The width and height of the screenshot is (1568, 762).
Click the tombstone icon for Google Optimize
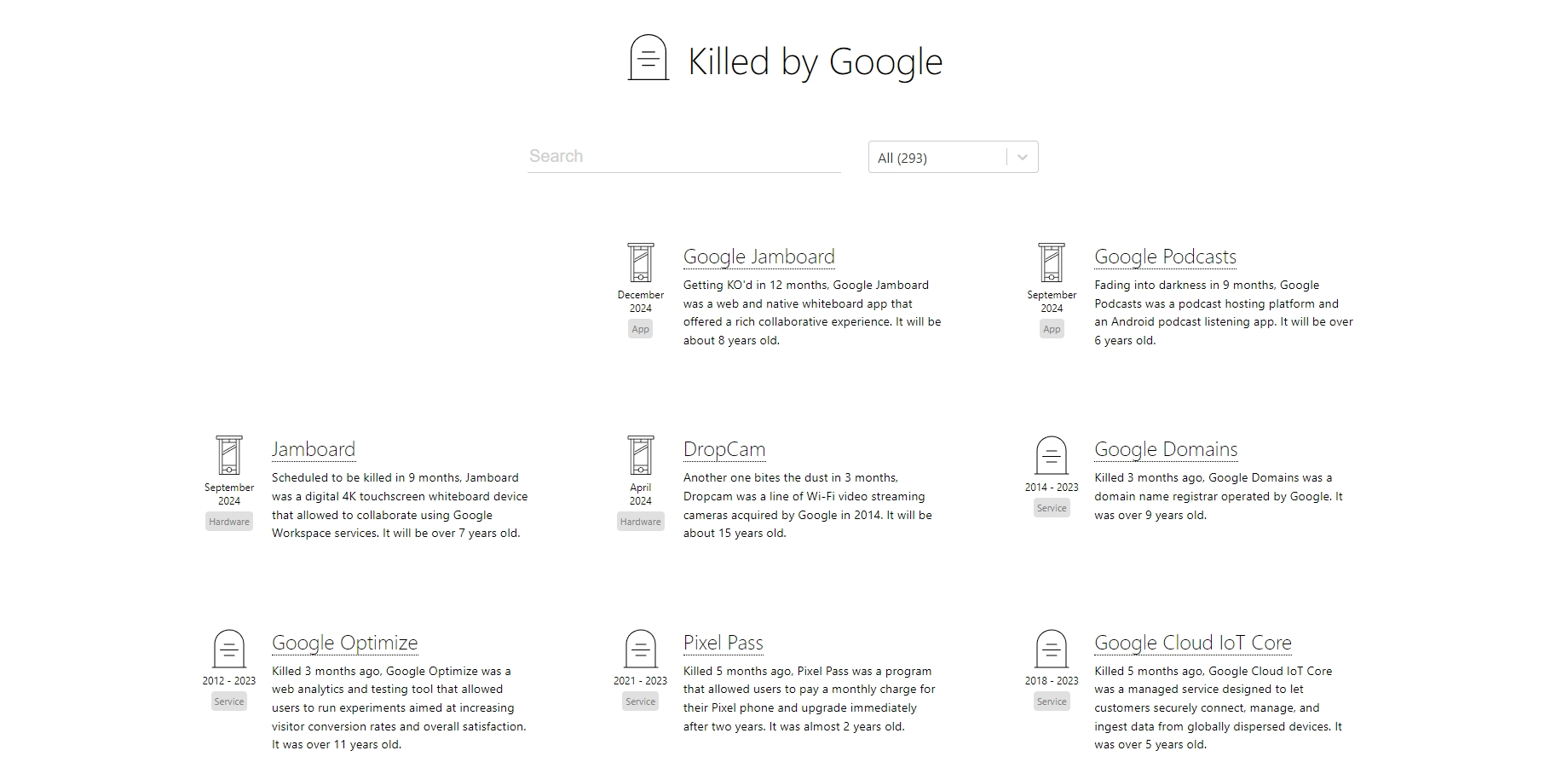pos(229,649)
